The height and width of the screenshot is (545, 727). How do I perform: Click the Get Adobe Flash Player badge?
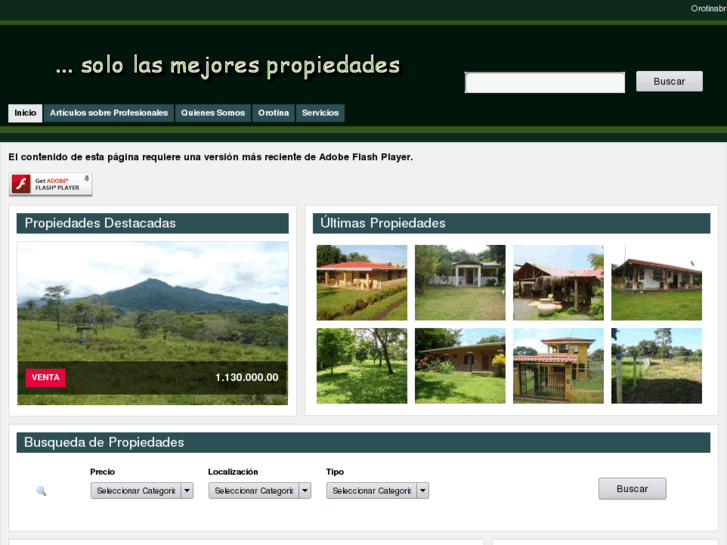click(51, 184)
